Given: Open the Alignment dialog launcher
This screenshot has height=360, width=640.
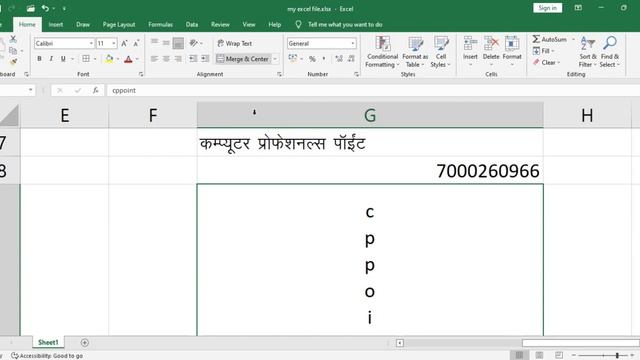Looking at the screenshot, I should point(279,74).
